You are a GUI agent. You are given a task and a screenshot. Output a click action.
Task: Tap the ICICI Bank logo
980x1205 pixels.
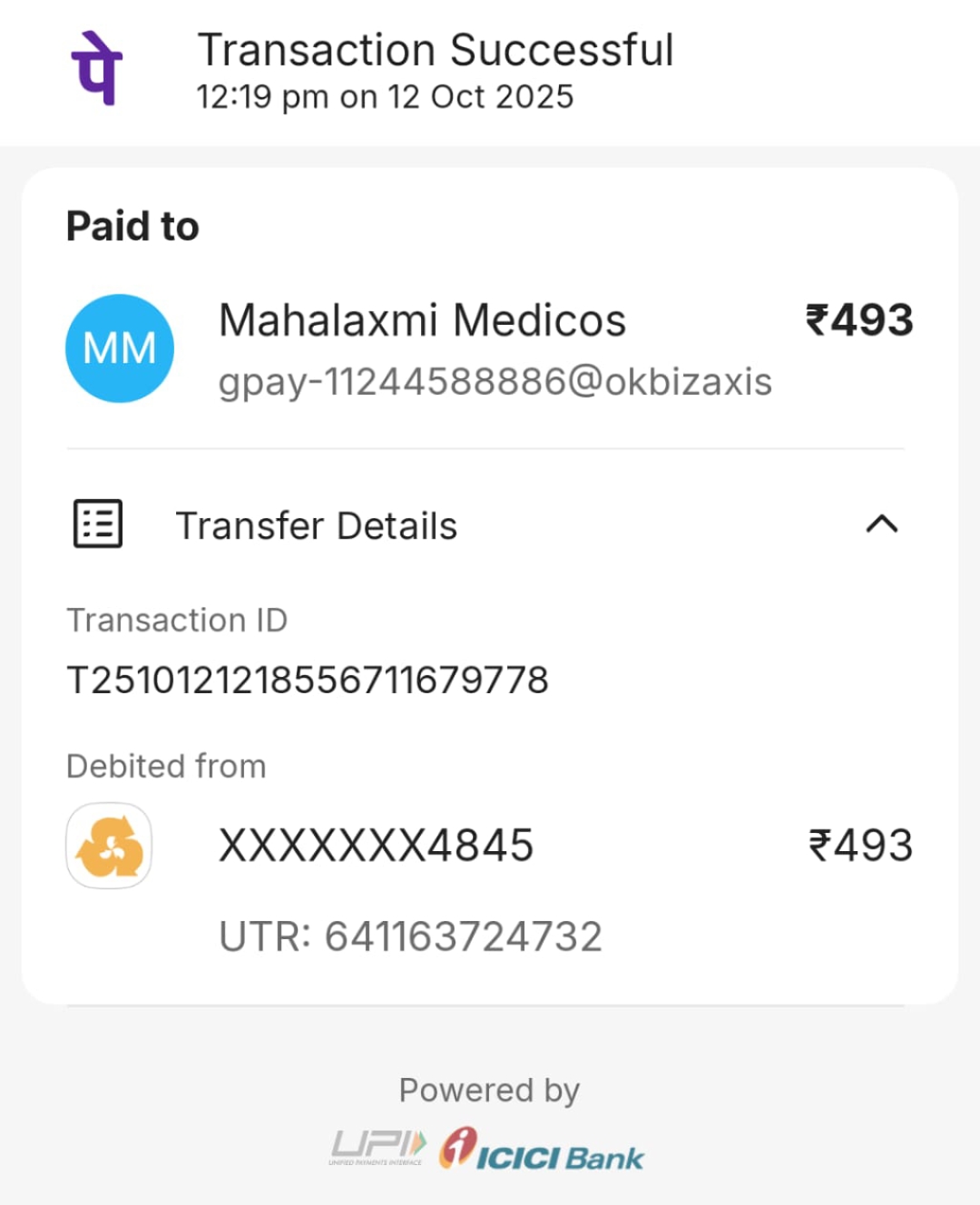click(543, 1150)
